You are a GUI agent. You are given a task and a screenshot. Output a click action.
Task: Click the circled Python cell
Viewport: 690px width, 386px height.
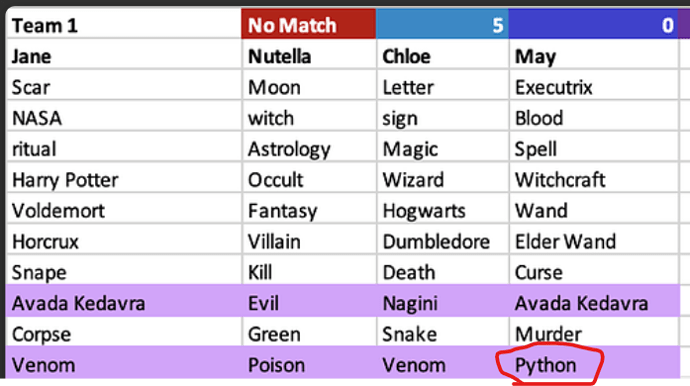click(x=593, y=363)
